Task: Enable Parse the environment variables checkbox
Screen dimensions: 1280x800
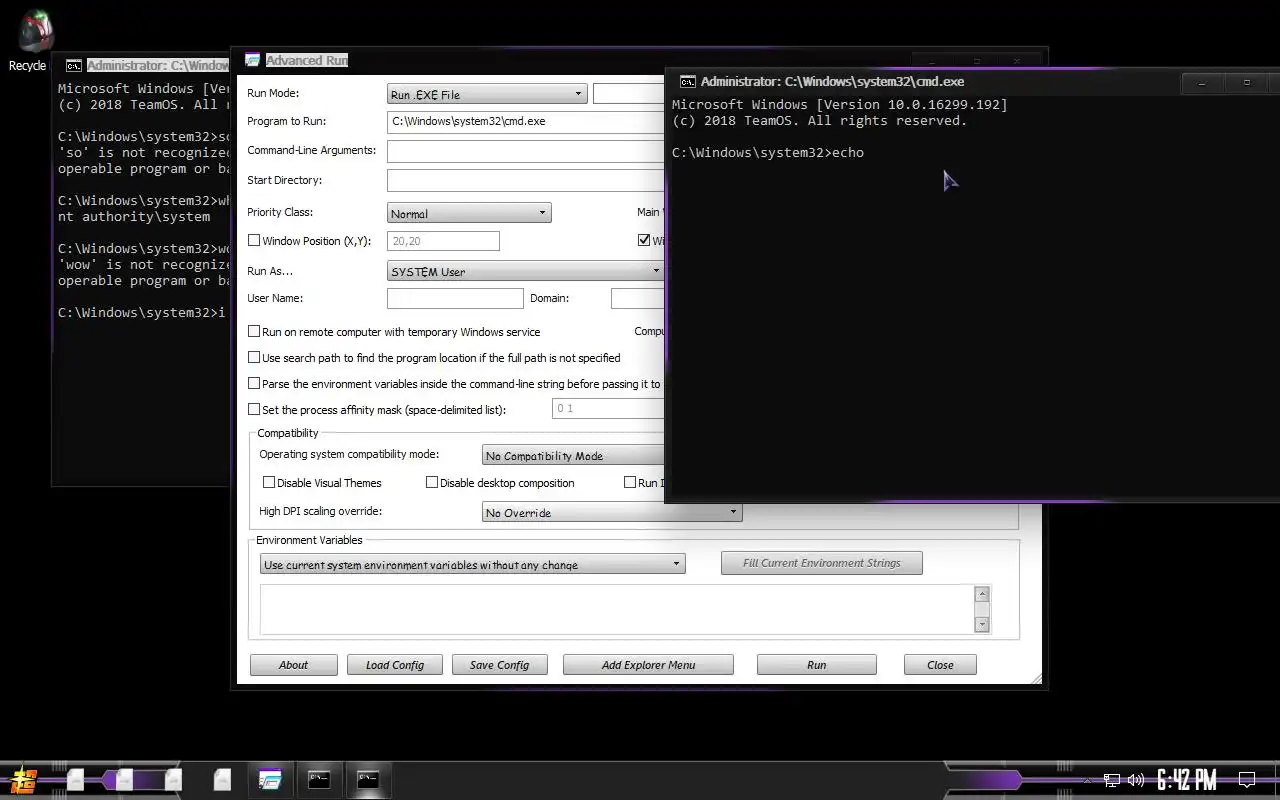Action: pyautogui.click(x=254, y=384)
